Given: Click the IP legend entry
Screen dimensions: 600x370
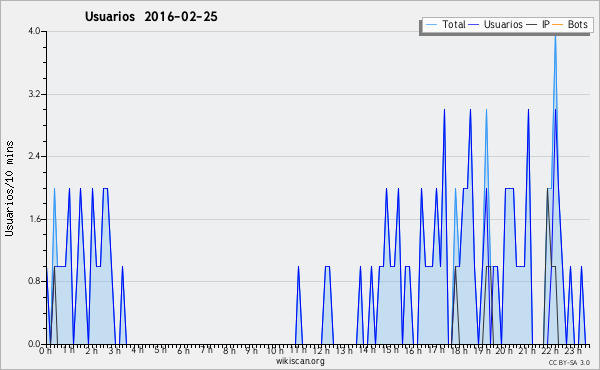Looking at the screenshot, I should pos(538,24).
